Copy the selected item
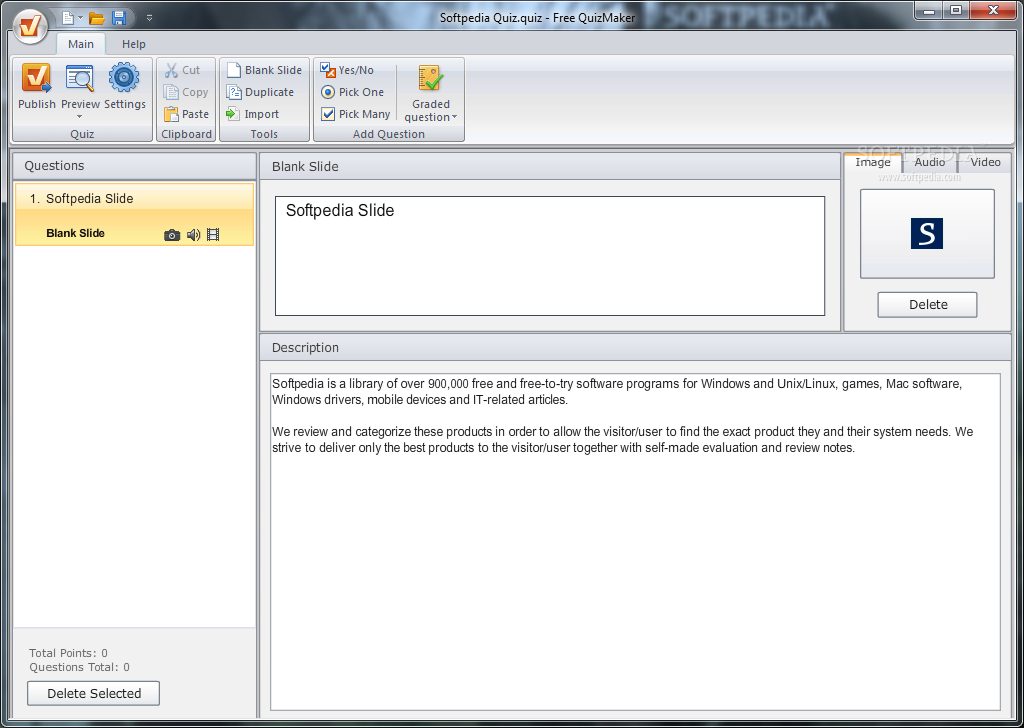This screenshot has width=1024, height=728. pyautogui.click(x=186, y=92)
